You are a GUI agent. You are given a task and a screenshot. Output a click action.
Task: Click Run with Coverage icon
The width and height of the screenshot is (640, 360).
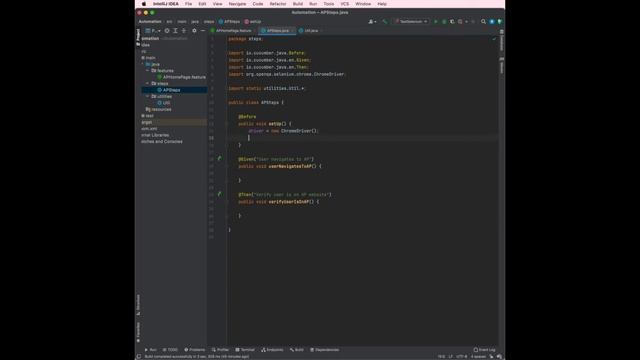tap(452, 22)
